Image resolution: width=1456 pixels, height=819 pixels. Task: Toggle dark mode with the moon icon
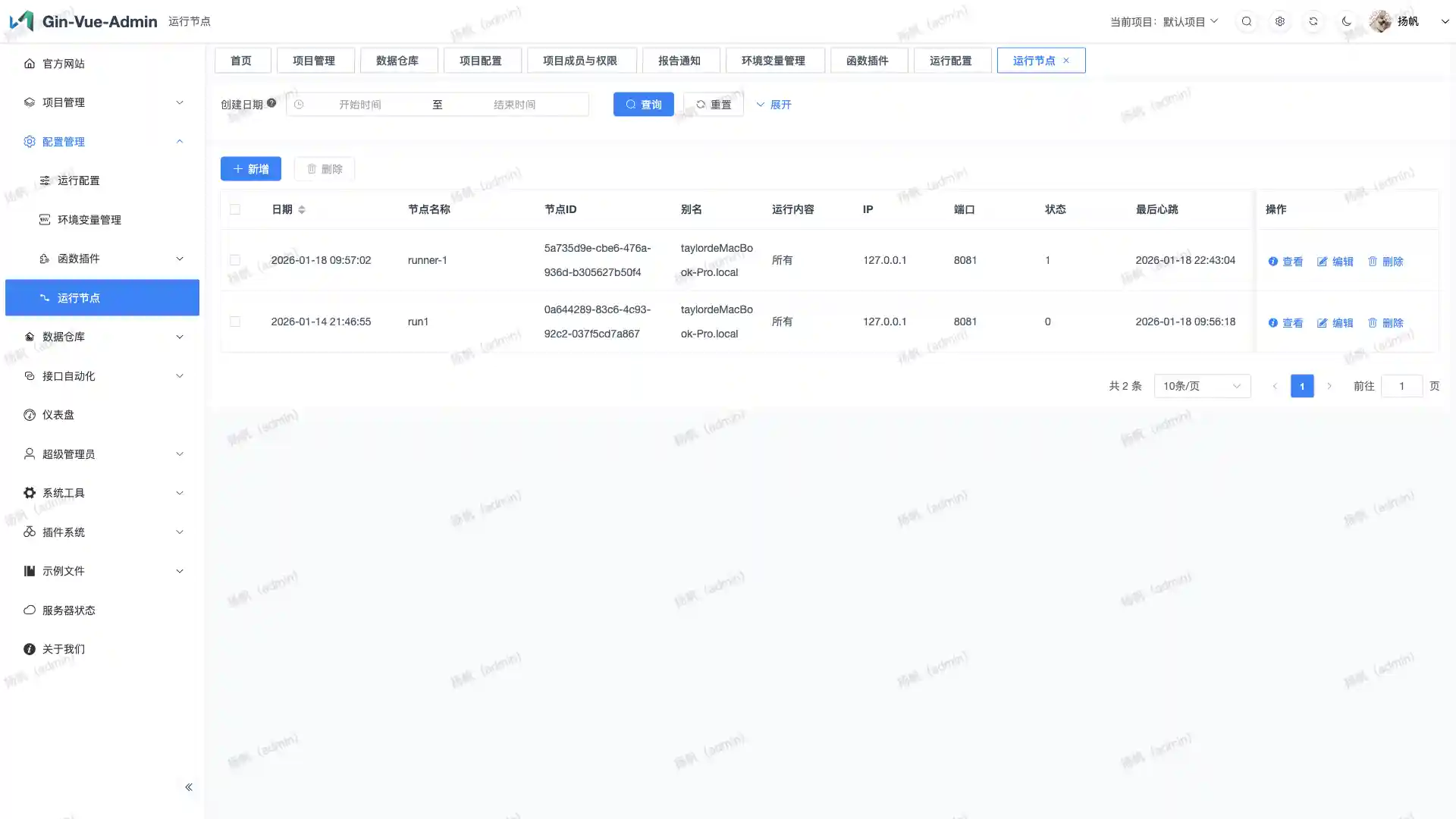point(1347,21)
